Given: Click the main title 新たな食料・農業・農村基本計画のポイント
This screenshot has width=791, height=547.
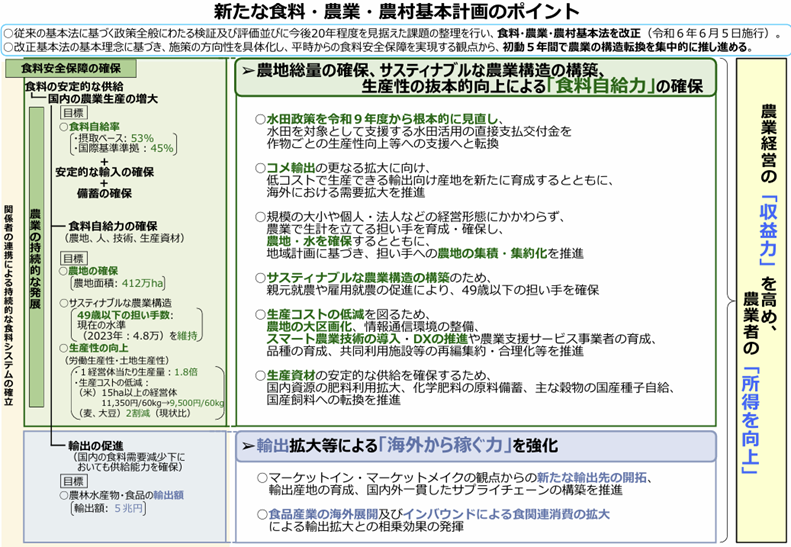Looking at the screenshot, I should coord(396,12).
